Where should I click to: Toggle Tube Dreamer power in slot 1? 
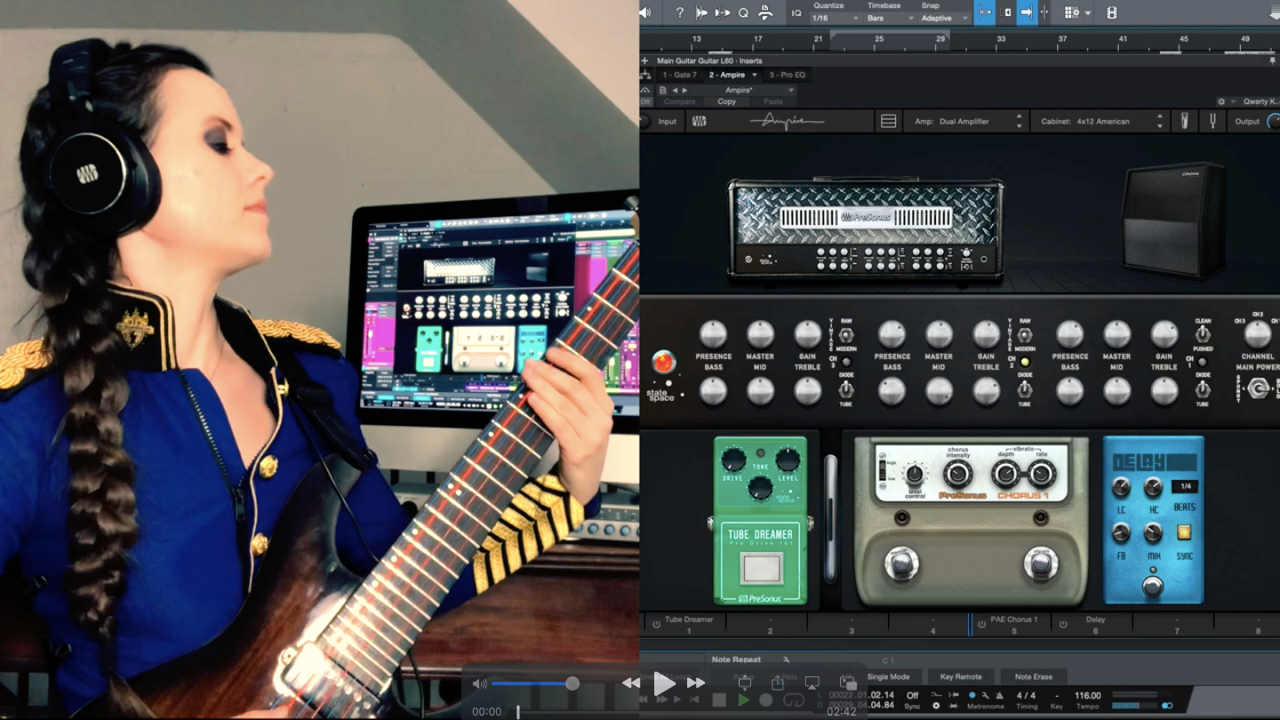click(656, 623)
